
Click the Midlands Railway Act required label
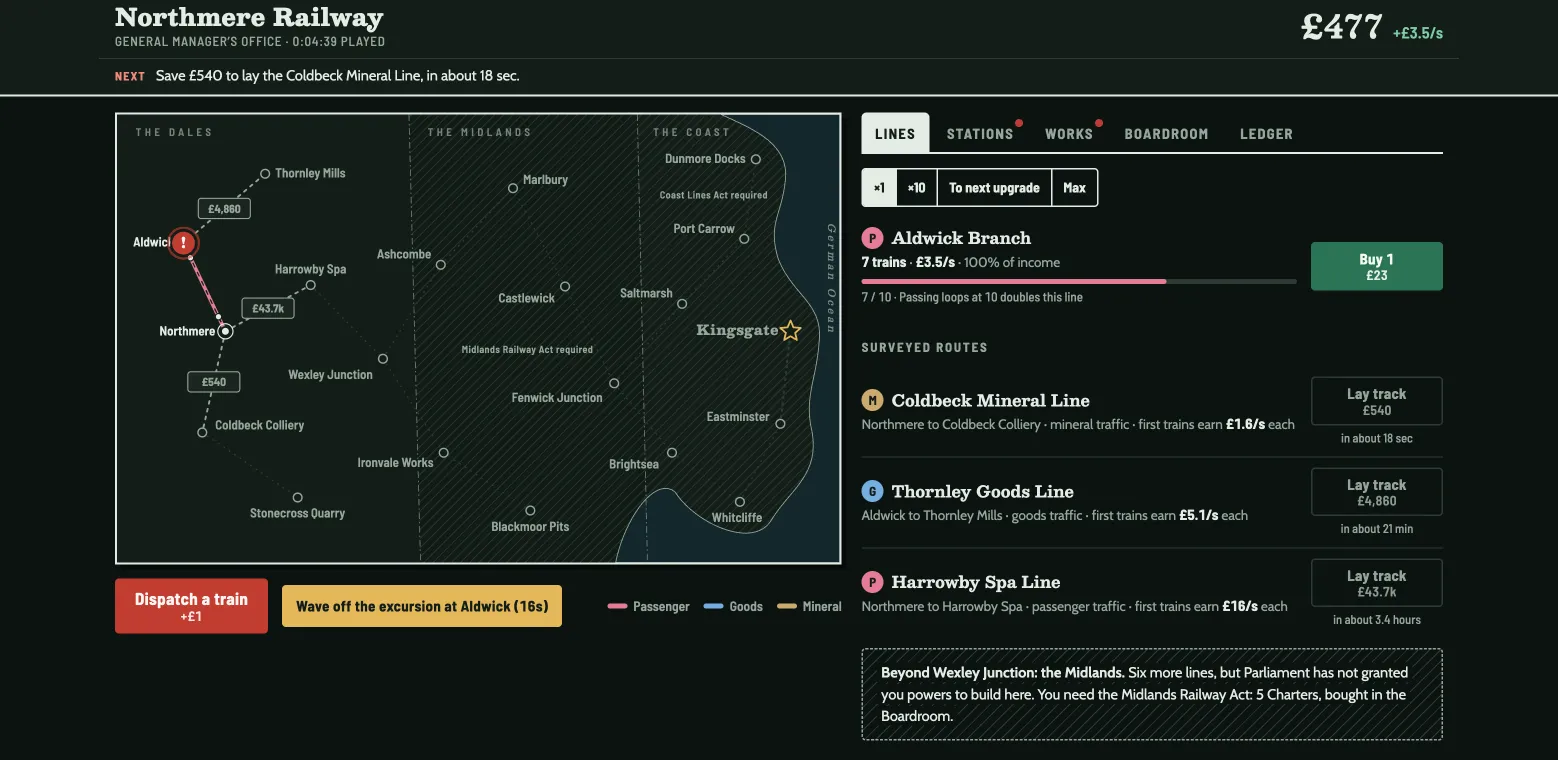527,350
